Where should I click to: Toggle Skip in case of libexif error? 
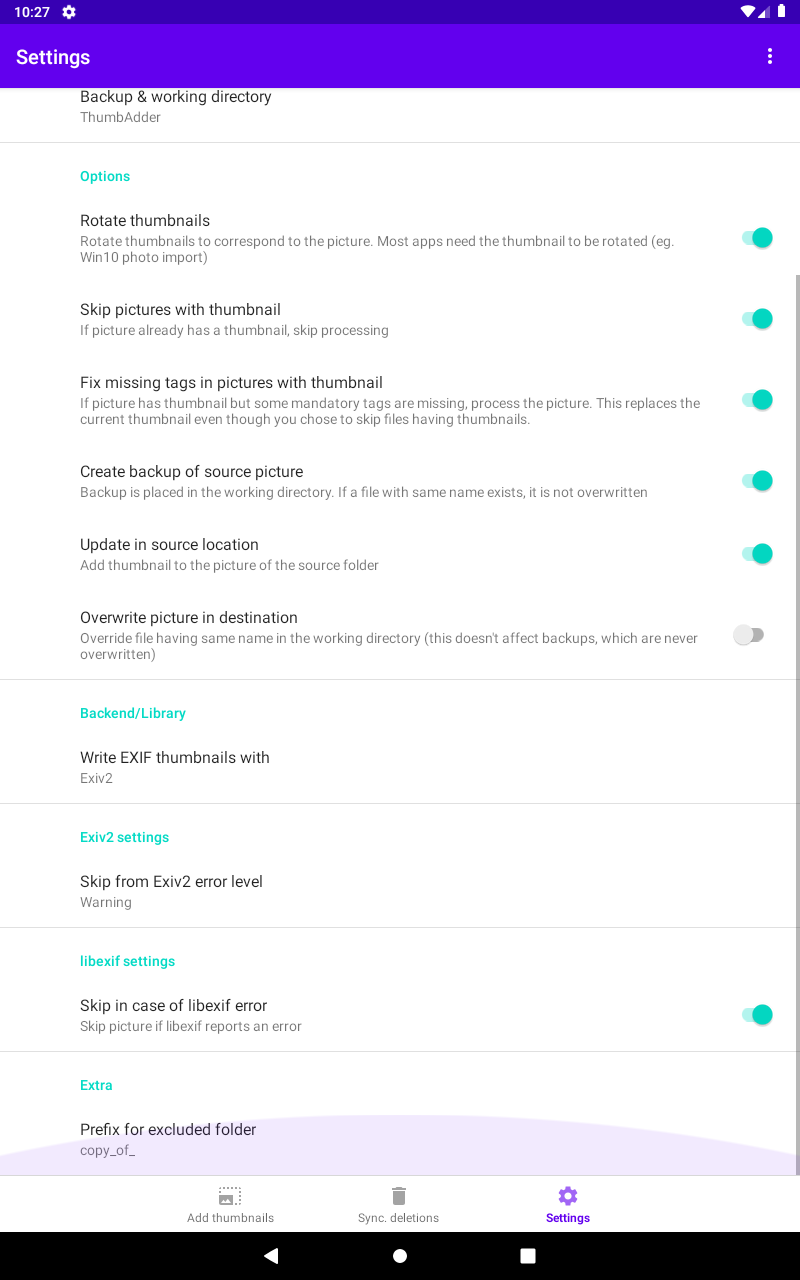(x=757, y=1015)
